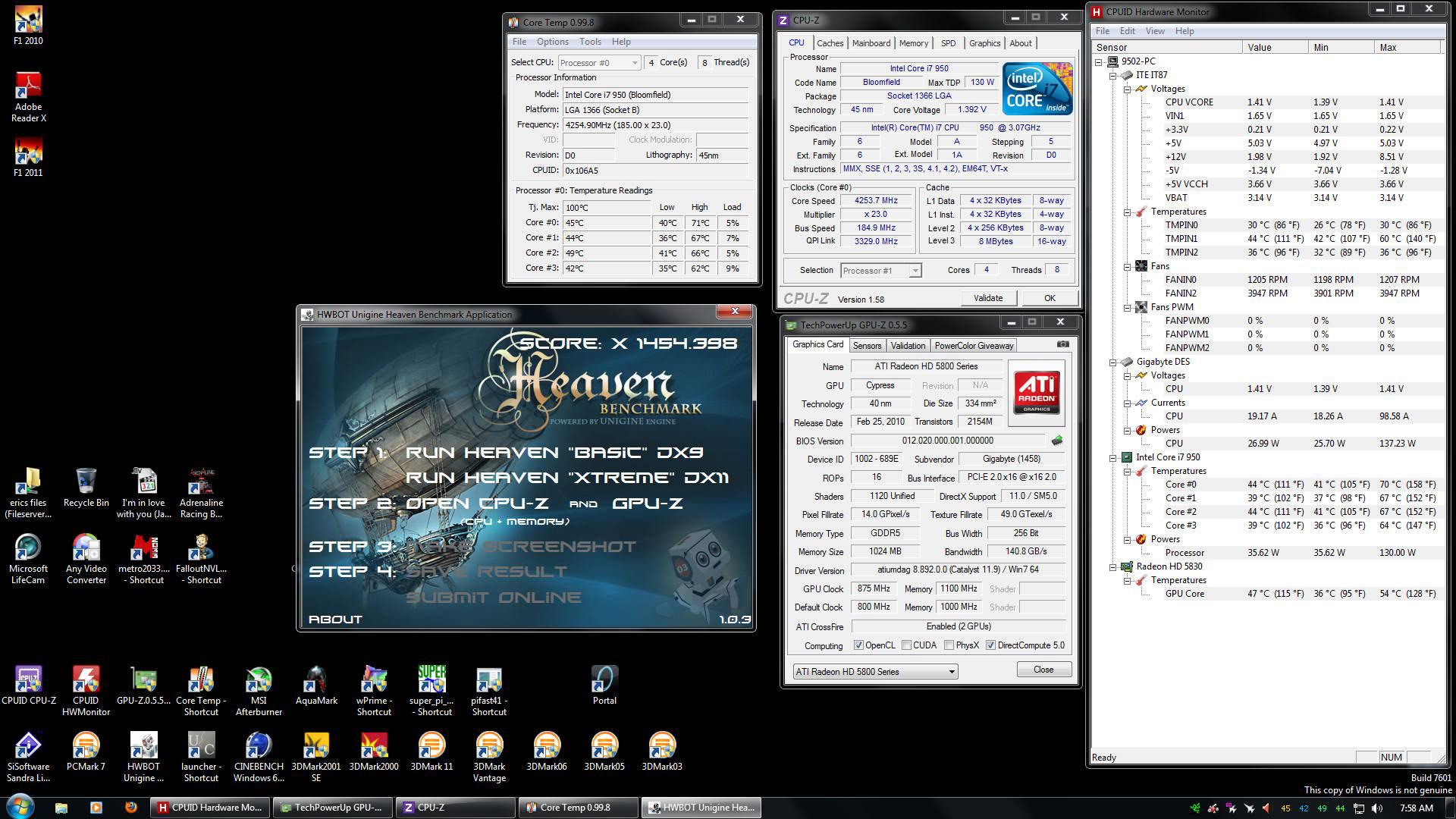Toggle OpenCL checkbox in GPU-Z
Screen dimensions: 1456x819
tap(858, 645)
